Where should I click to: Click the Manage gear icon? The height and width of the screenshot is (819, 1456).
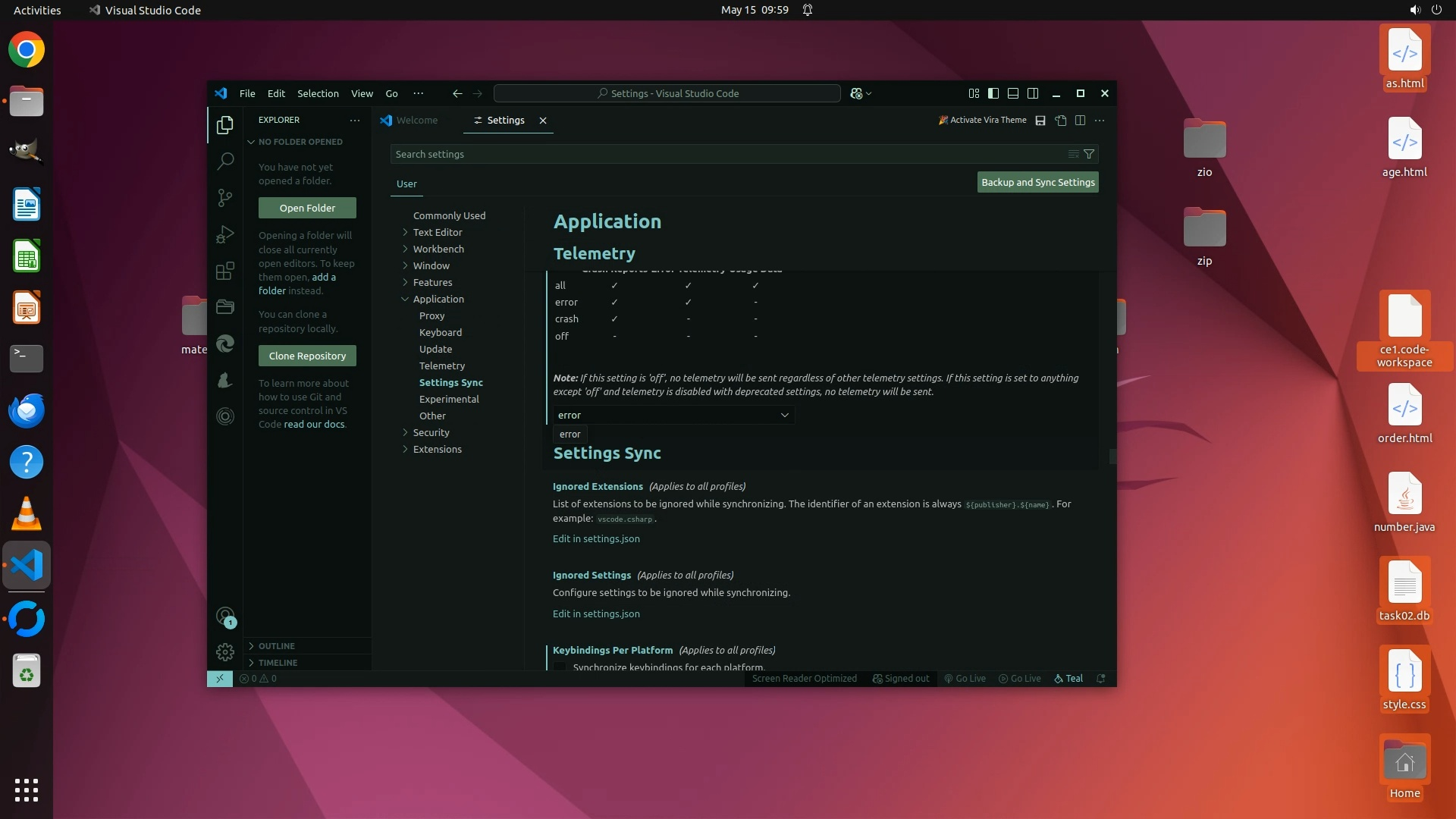[x=225, y=652]
